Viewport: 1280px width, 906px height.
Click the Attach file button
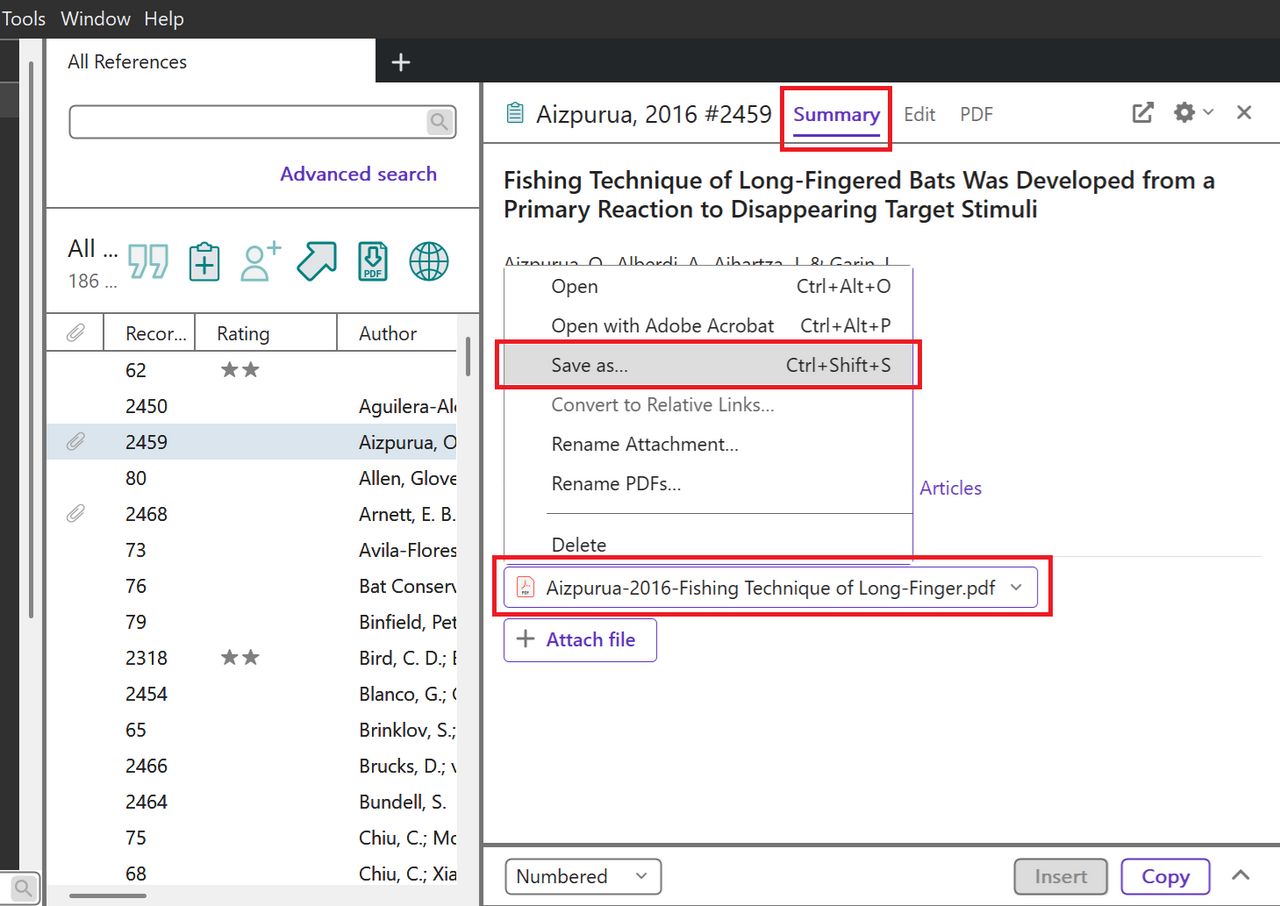[580, 640]
